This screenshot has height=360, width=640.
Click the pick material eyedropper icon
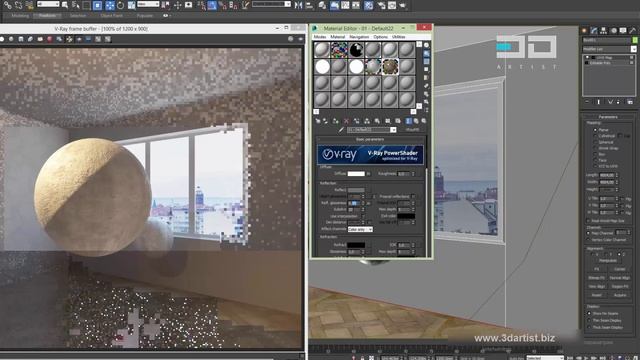(341, 130)
